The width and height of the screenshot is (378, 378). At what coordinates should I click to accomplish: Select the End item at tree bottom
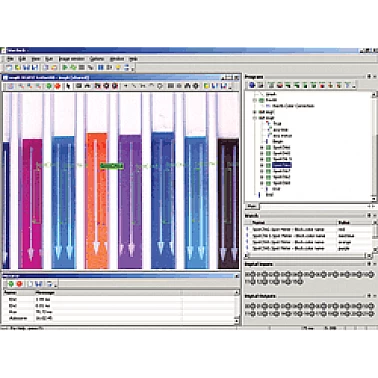point(269,195)
